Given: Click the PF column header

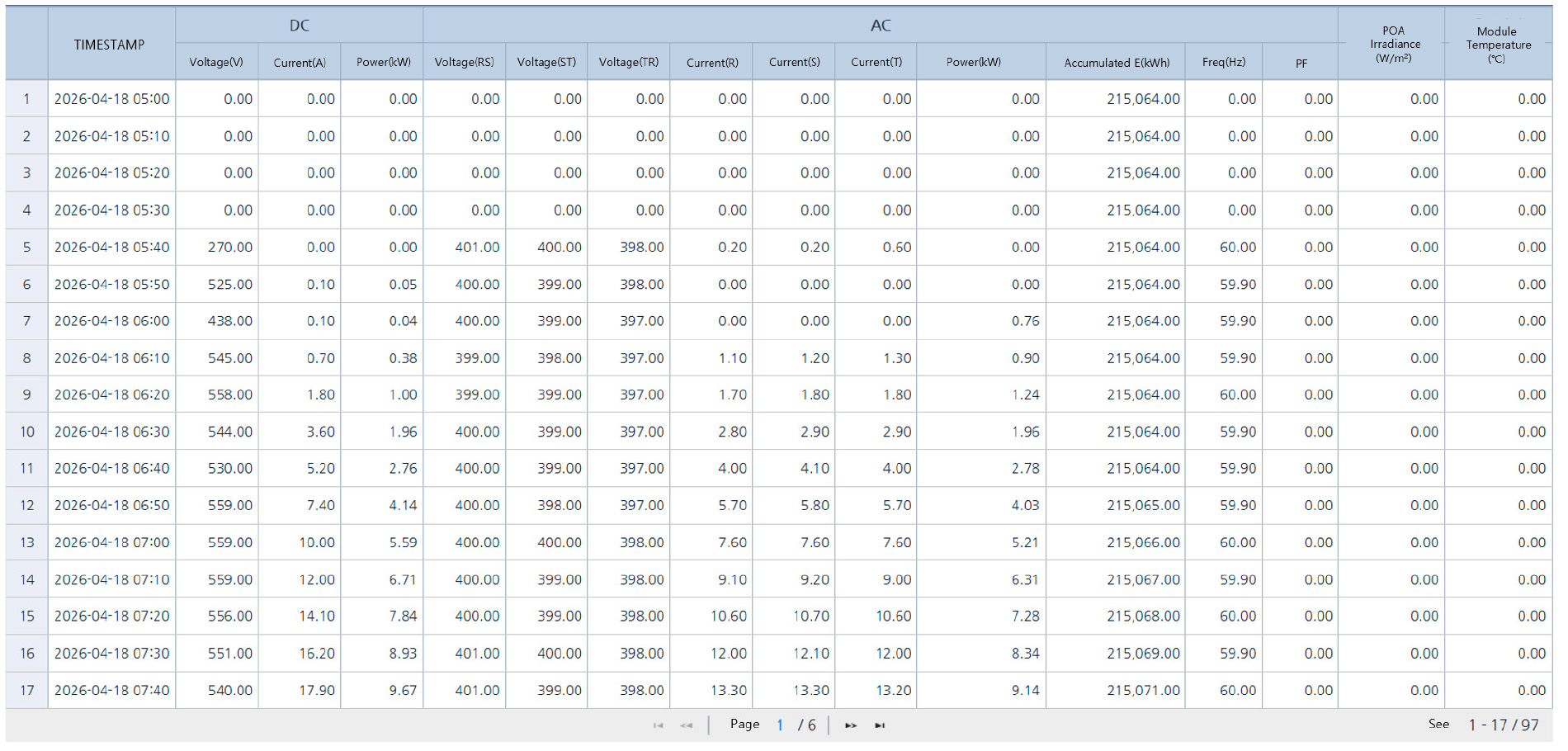Looking at the screenshot, I should coord(1301,62).
